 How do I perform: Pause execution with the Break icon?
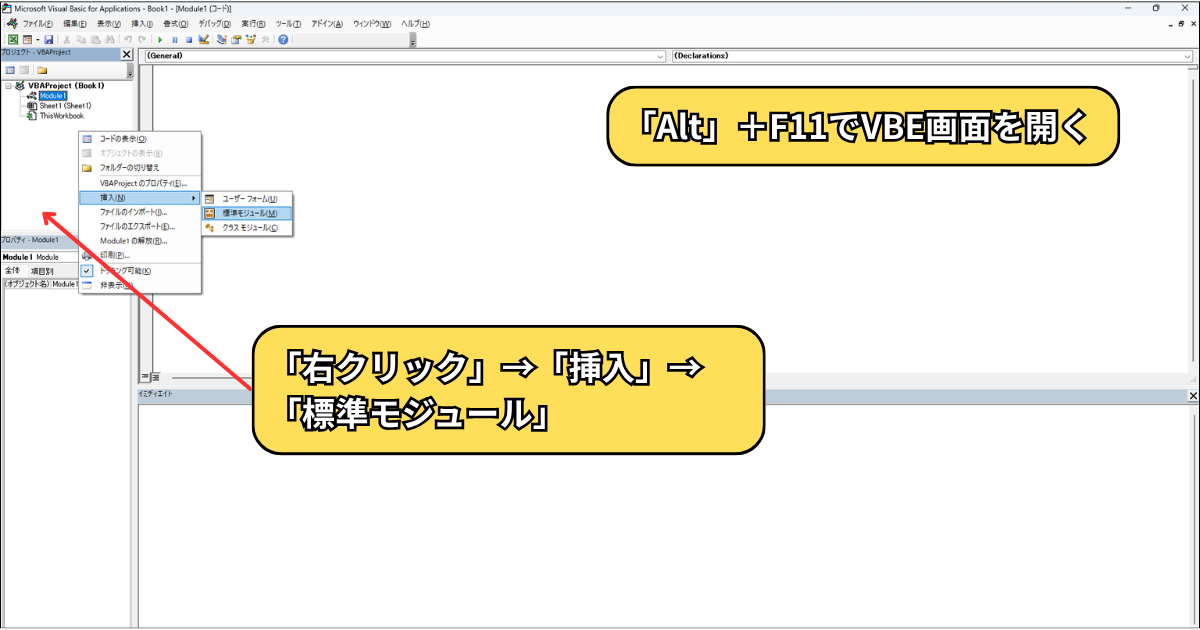[x=176, y=40]
